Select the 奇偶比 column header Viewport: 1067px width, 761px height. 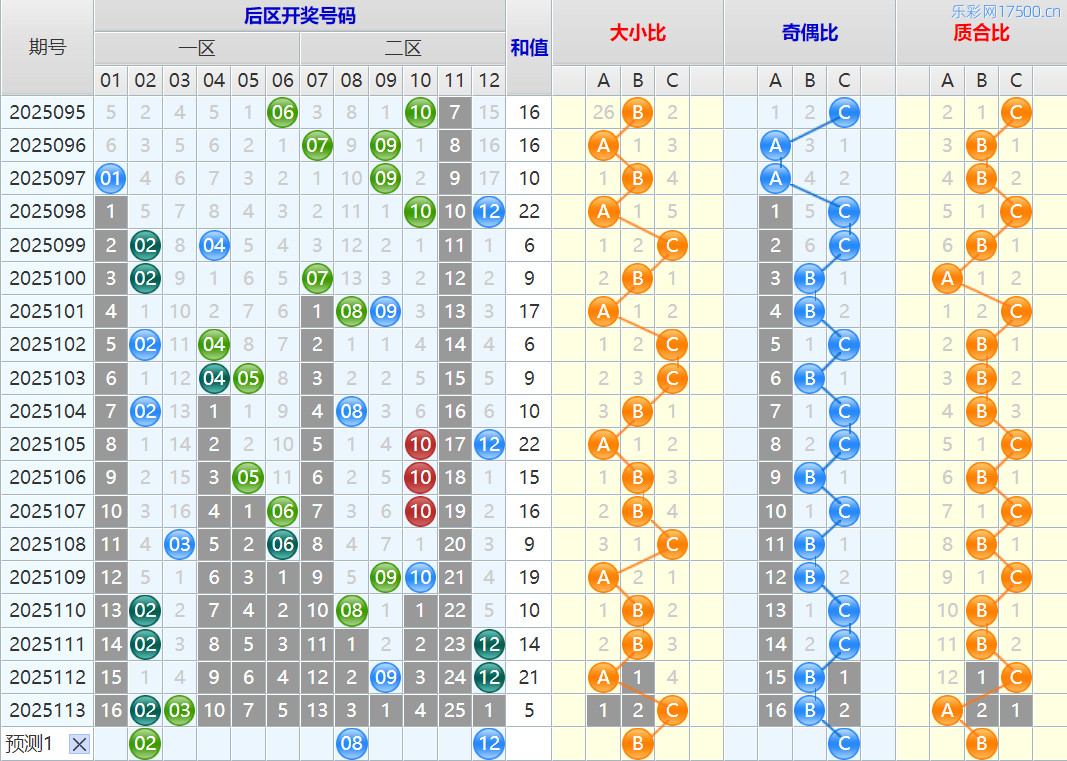[x=809, y=33]
